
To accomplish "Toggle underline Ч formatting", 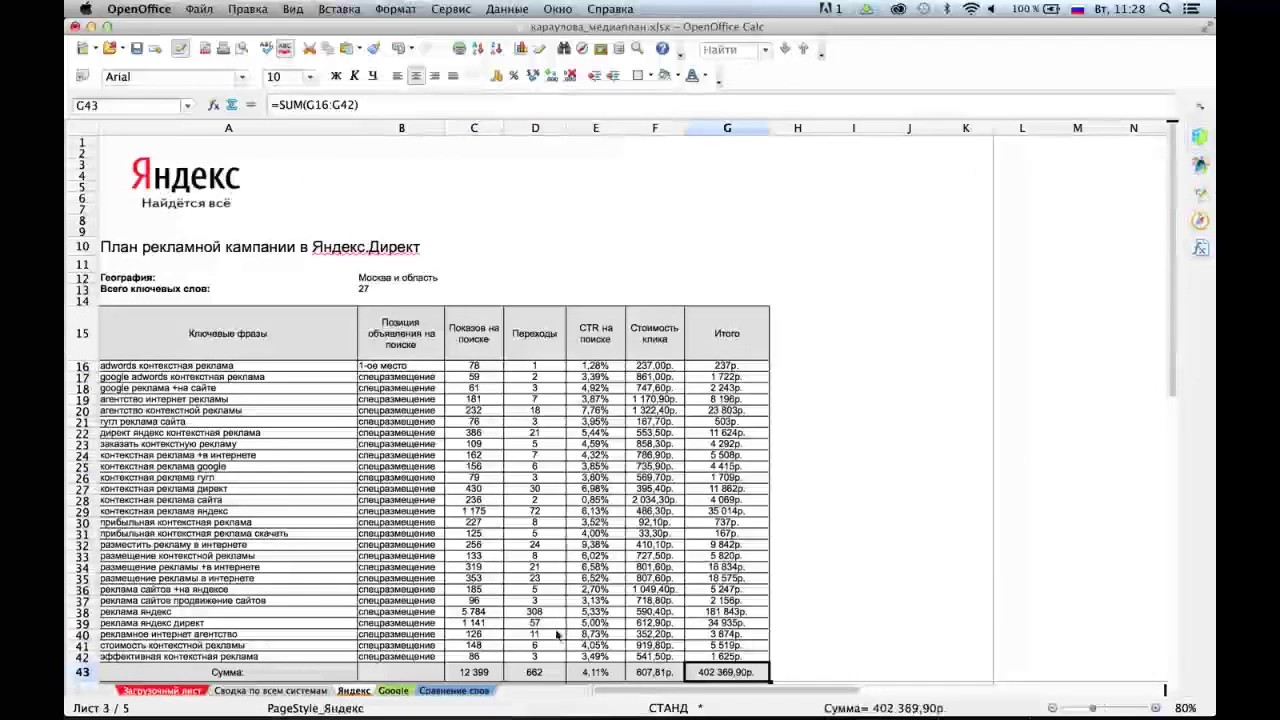I will pos(373,76).
